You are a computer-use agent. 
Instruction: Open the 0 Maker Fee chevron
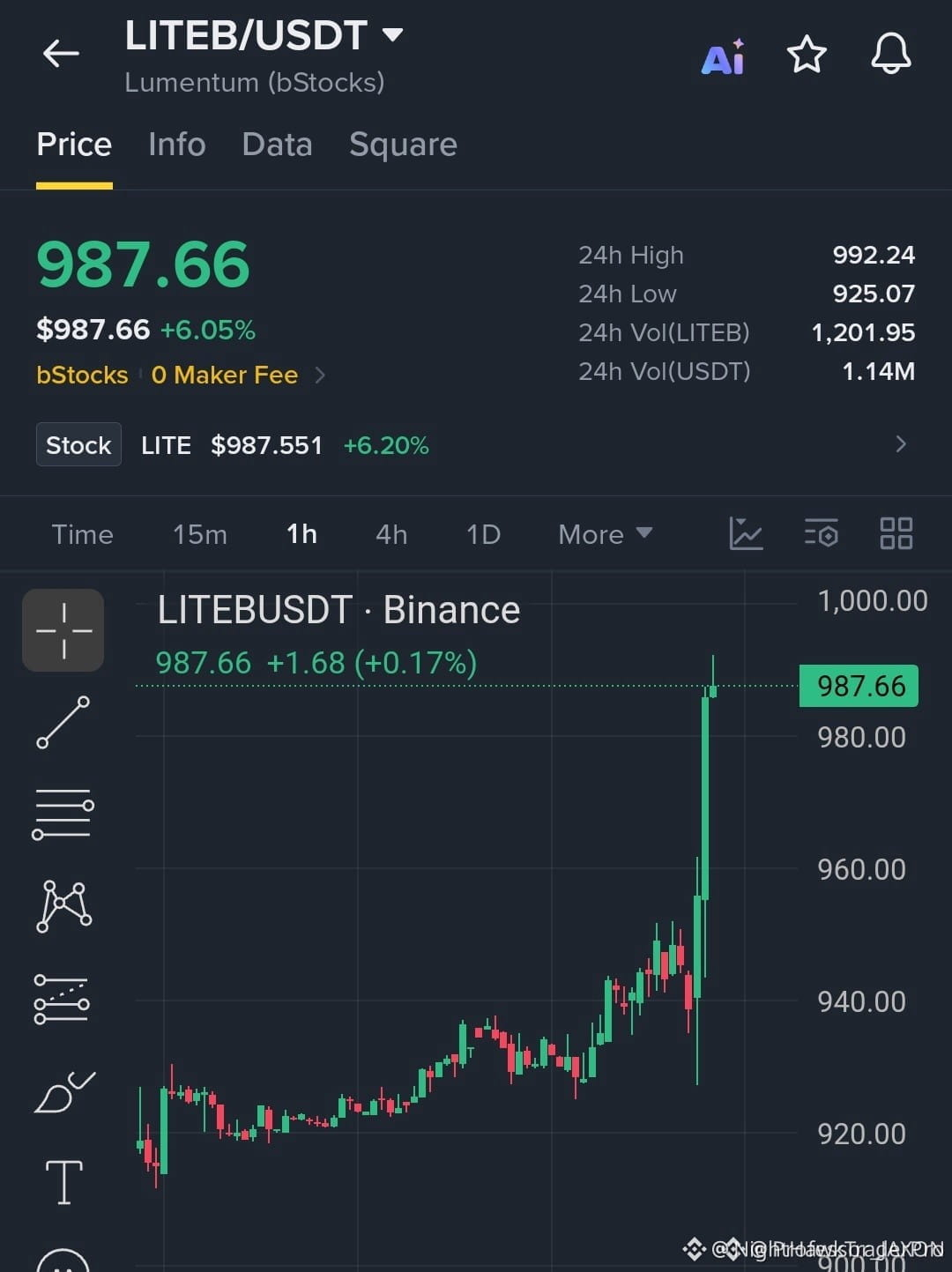[320, 376]
